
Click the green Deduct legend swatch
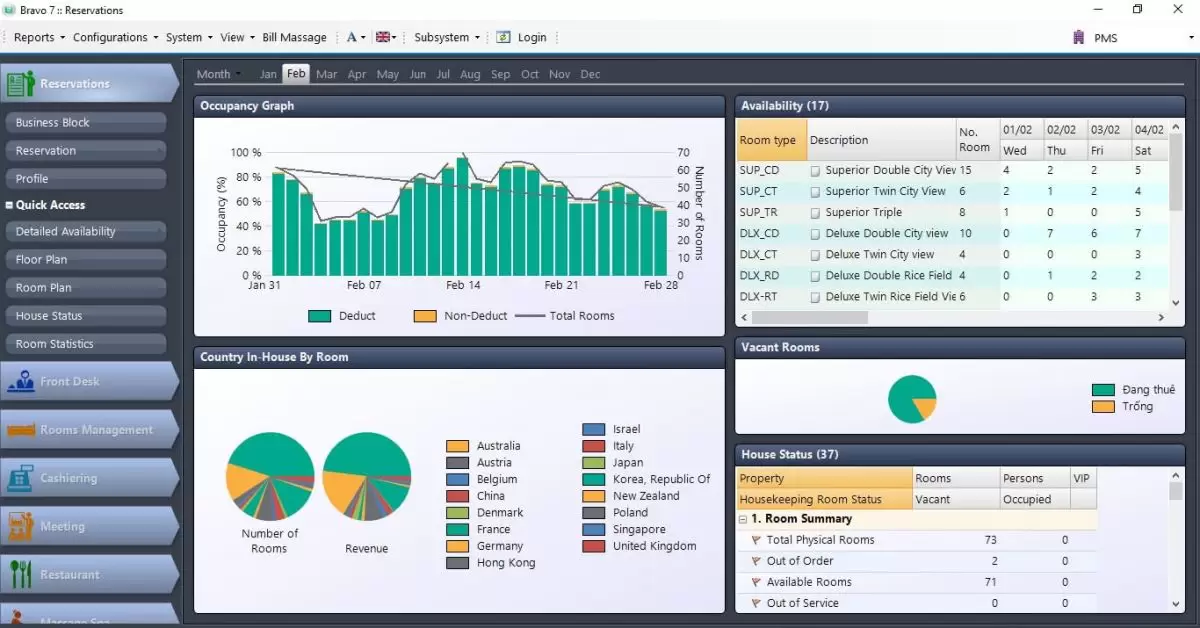tap(319, 316)
